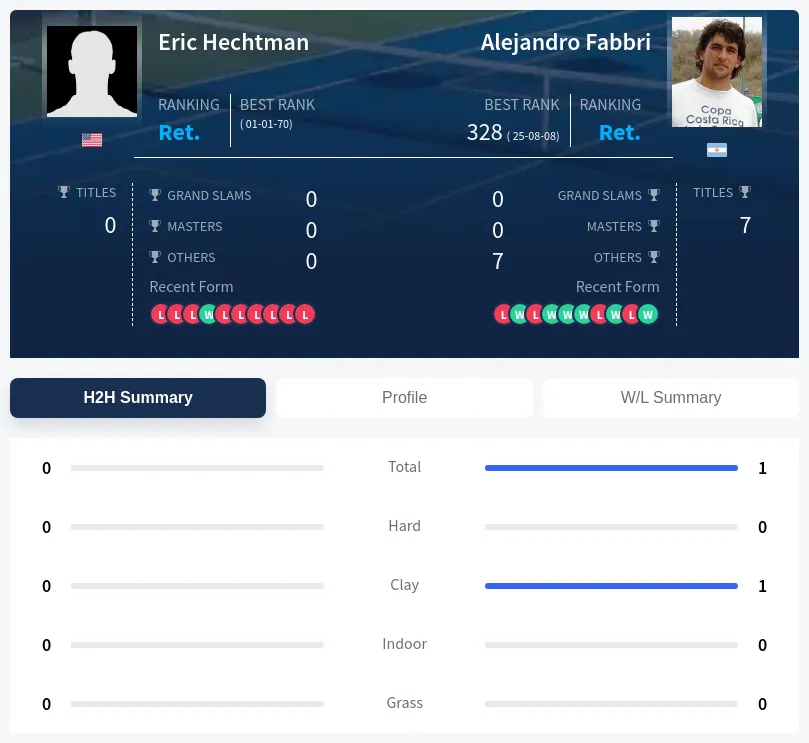The width and height of the screenshot is (809, 743).
Task: Click the blue Total wins bar
Action: 611,468
